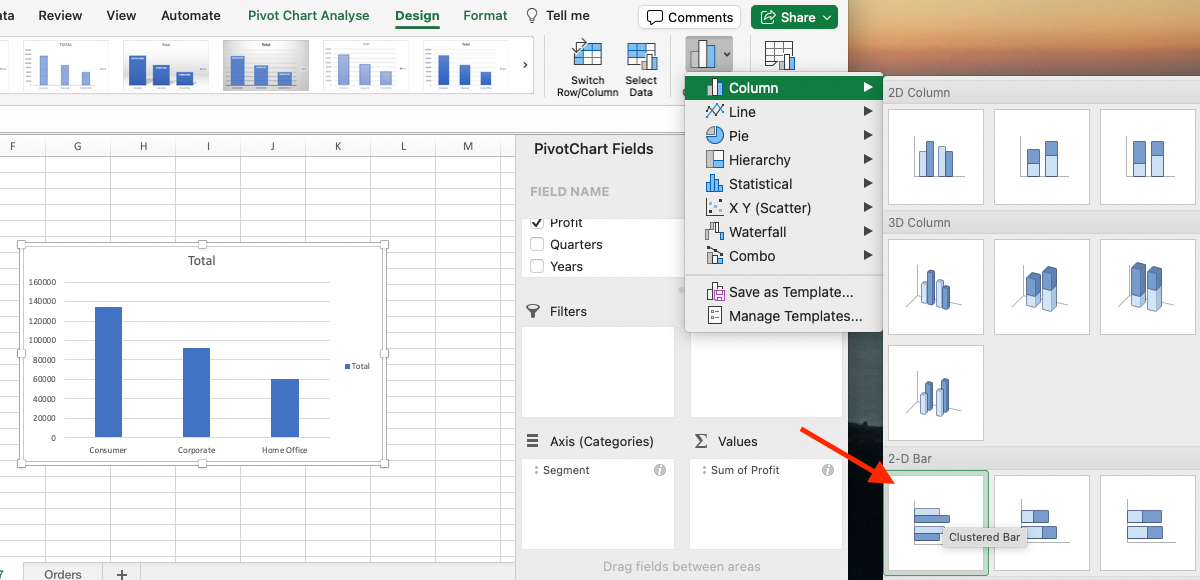Screen dimensions: 1200x580
Task: Select the Corporate bar in the chart
Action: [196, 392]
